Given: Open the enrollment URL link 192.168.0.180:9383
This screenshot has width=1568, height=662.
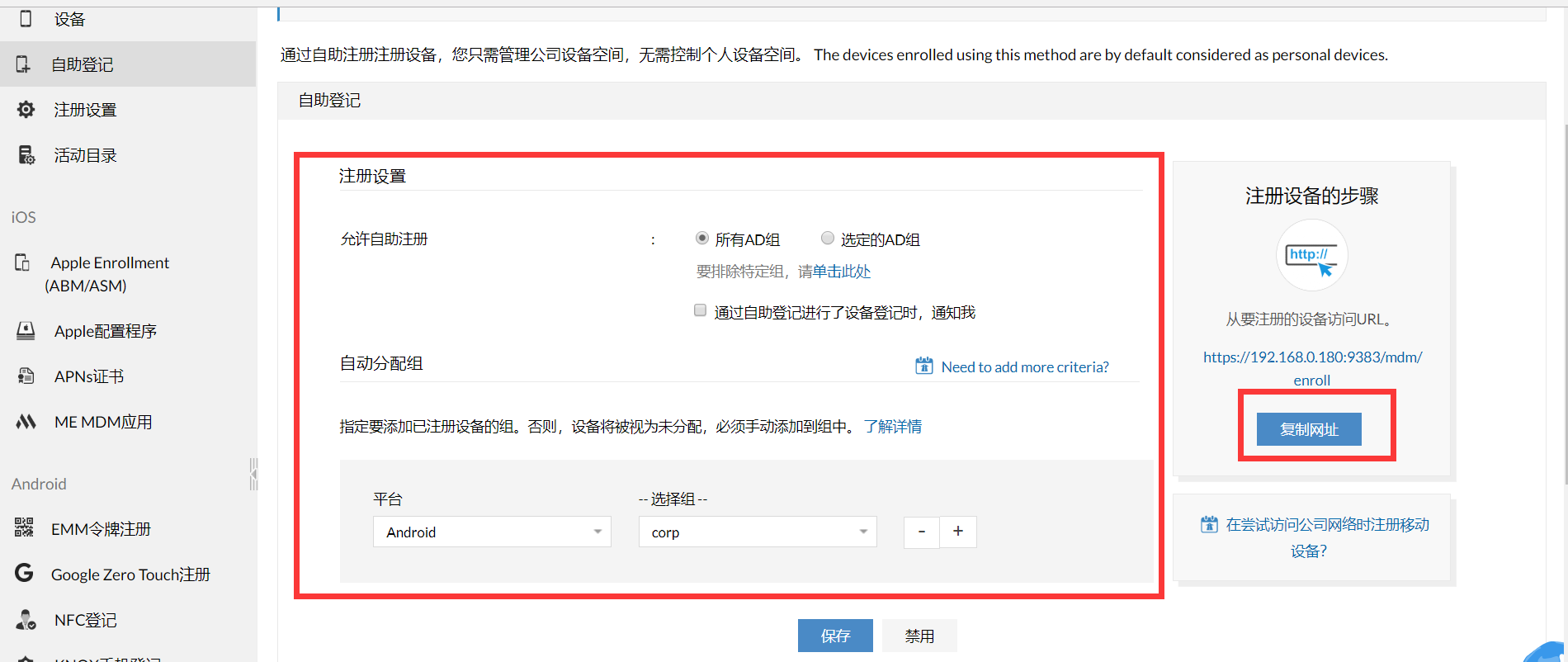Looking at the screenshot, I should click(x=1312, y=368).
